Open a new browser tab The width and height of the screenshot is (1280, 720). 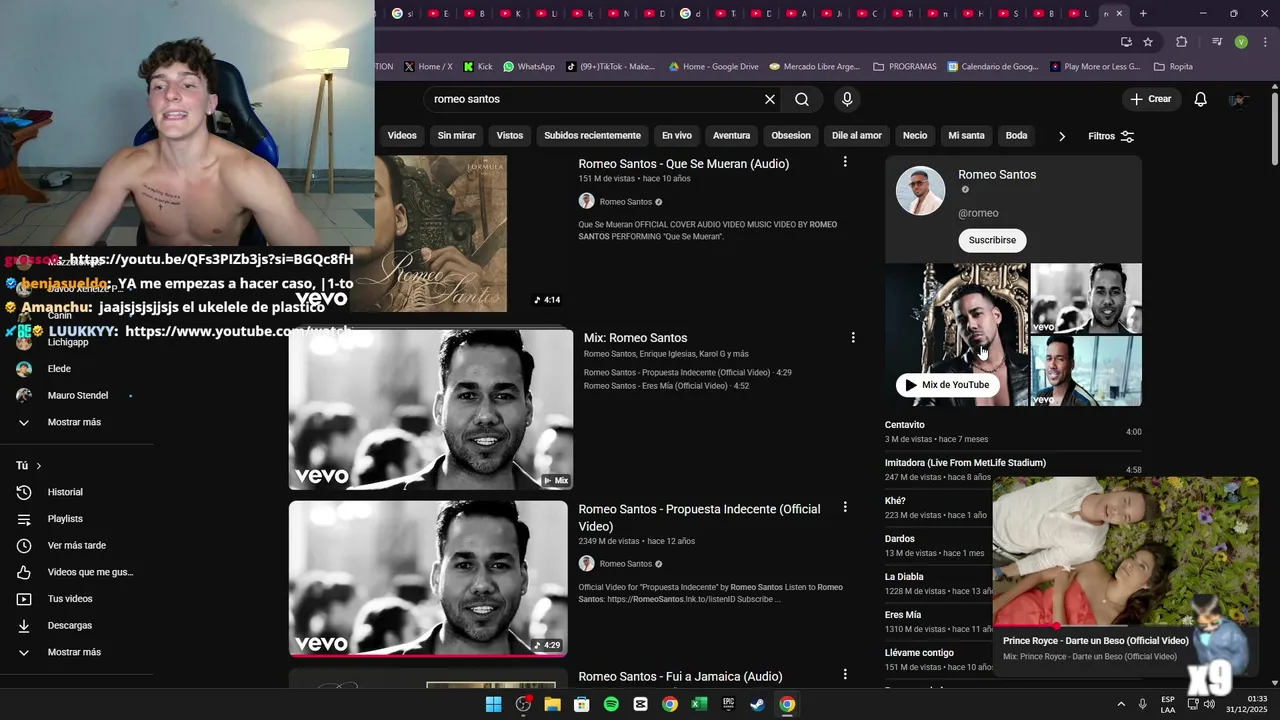pyautogui.click(x=1143, y=13)
